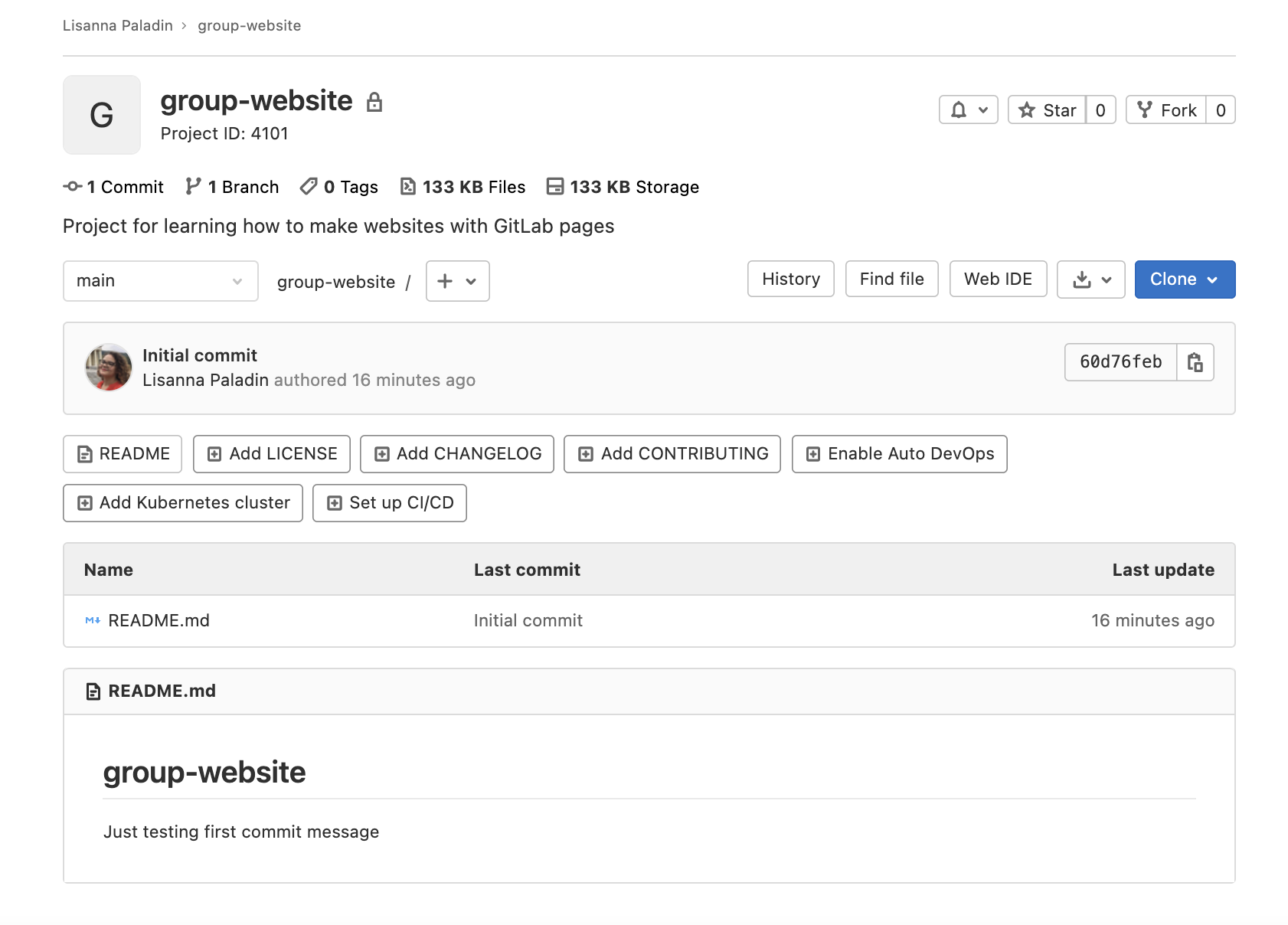Navigate to Lisanna Paladin breadcrumb
The height and width of the screenshot is (925, 1288).
coord(117,25)
